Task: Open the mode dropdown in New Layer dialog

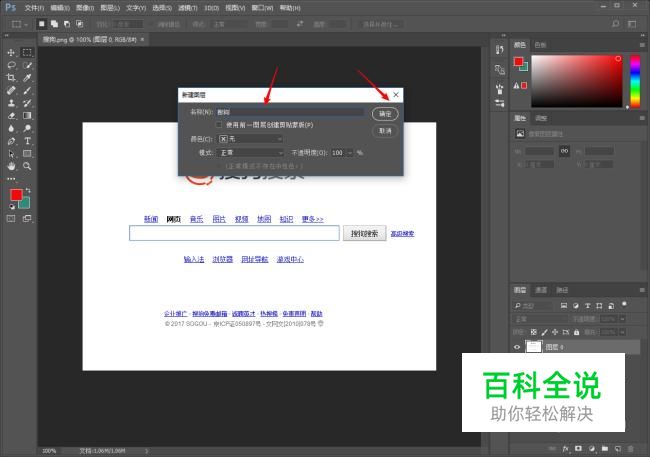Action: point(250,153)
